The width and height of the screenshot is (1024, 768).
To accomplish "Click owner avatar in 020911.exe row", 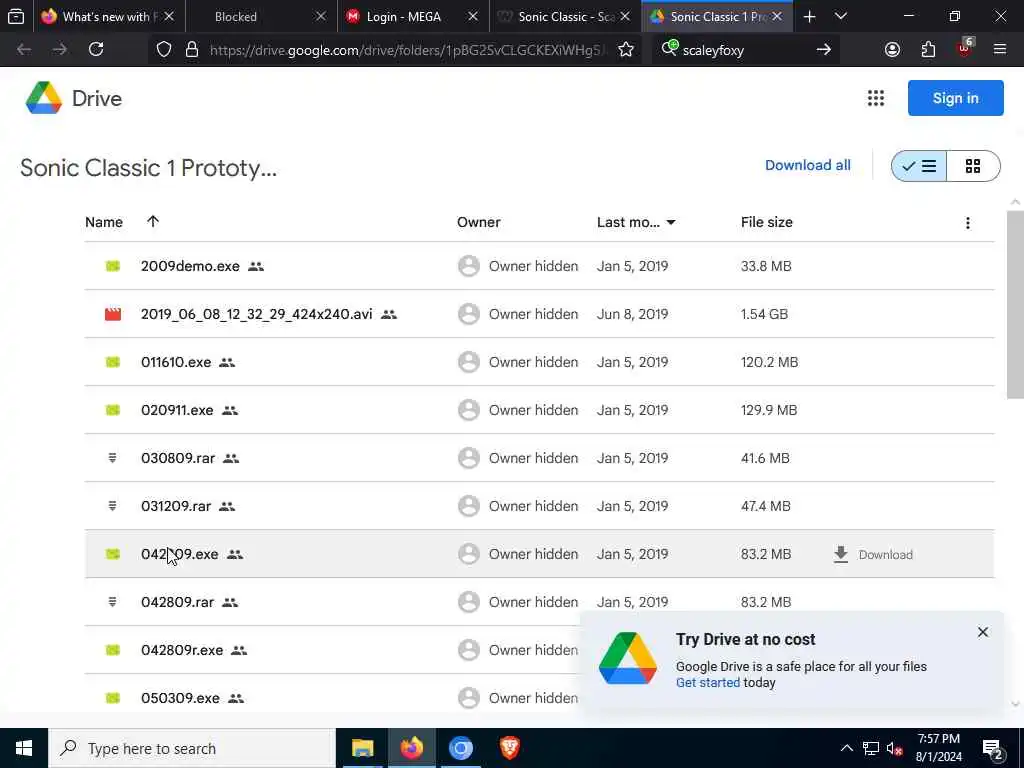I will coord(469,410).
